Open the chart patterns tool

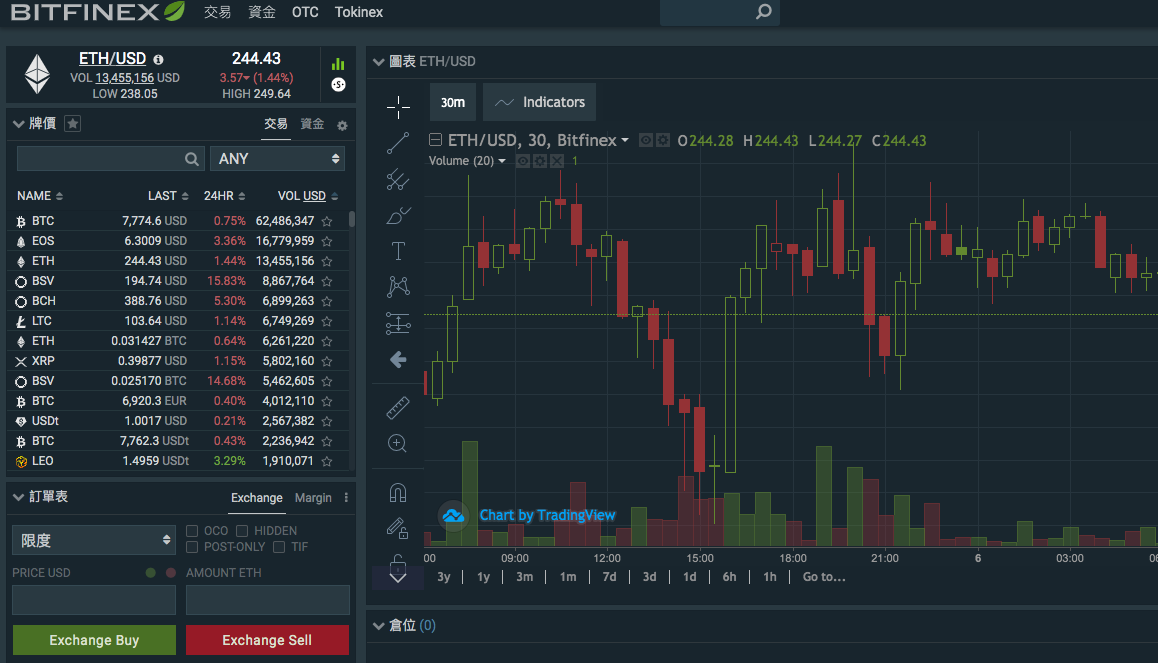(398, 286)
